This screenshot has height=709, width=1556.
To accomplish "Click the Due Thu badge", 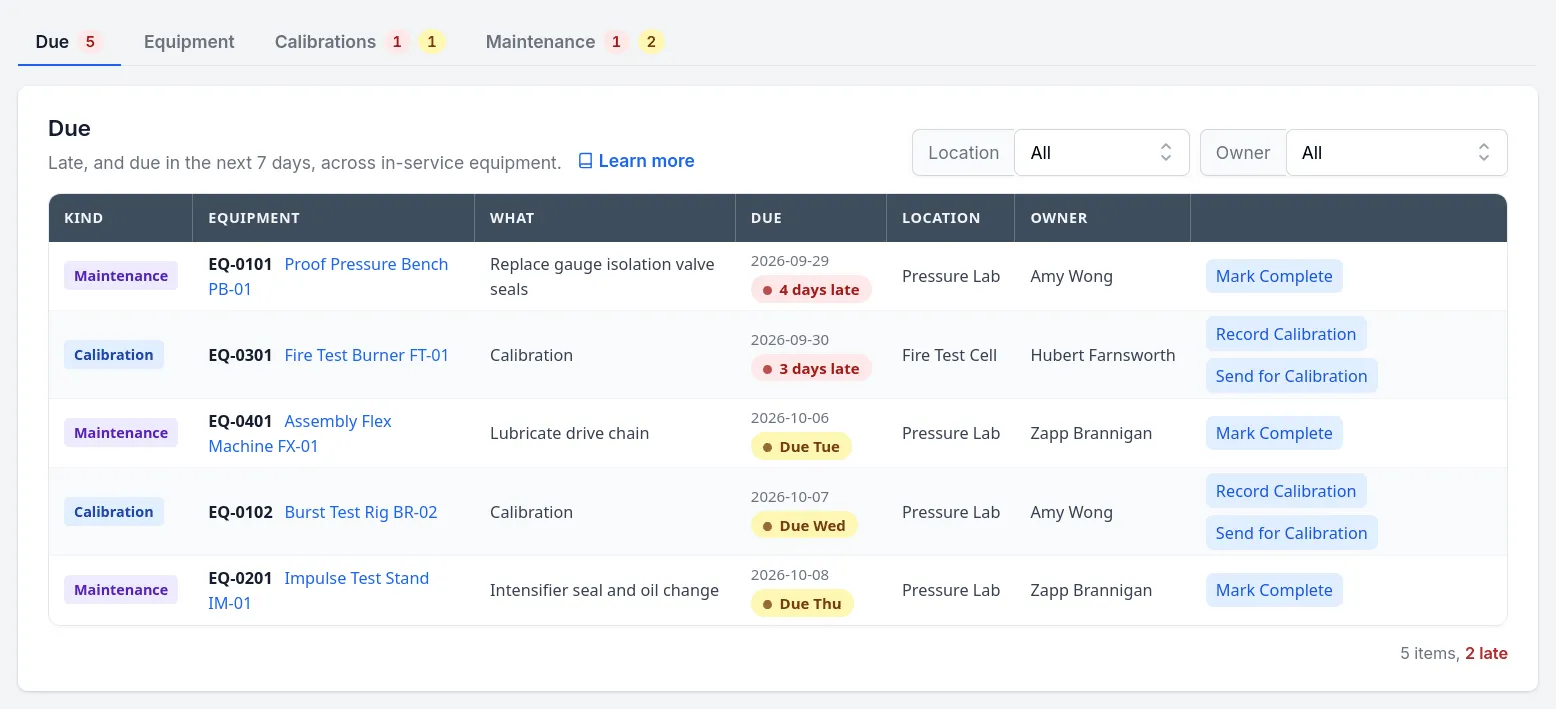I will tap(802, 604).
